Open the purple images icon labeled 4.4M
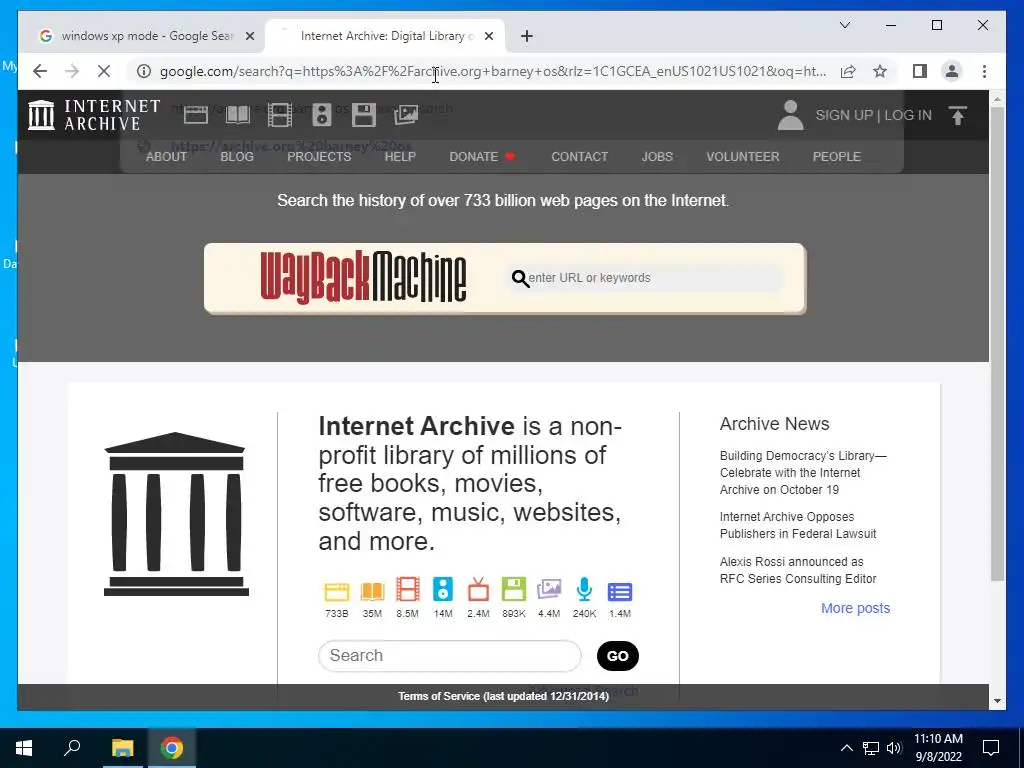Viewport: 1024px width, 768px height. click(x=549, y=590)
